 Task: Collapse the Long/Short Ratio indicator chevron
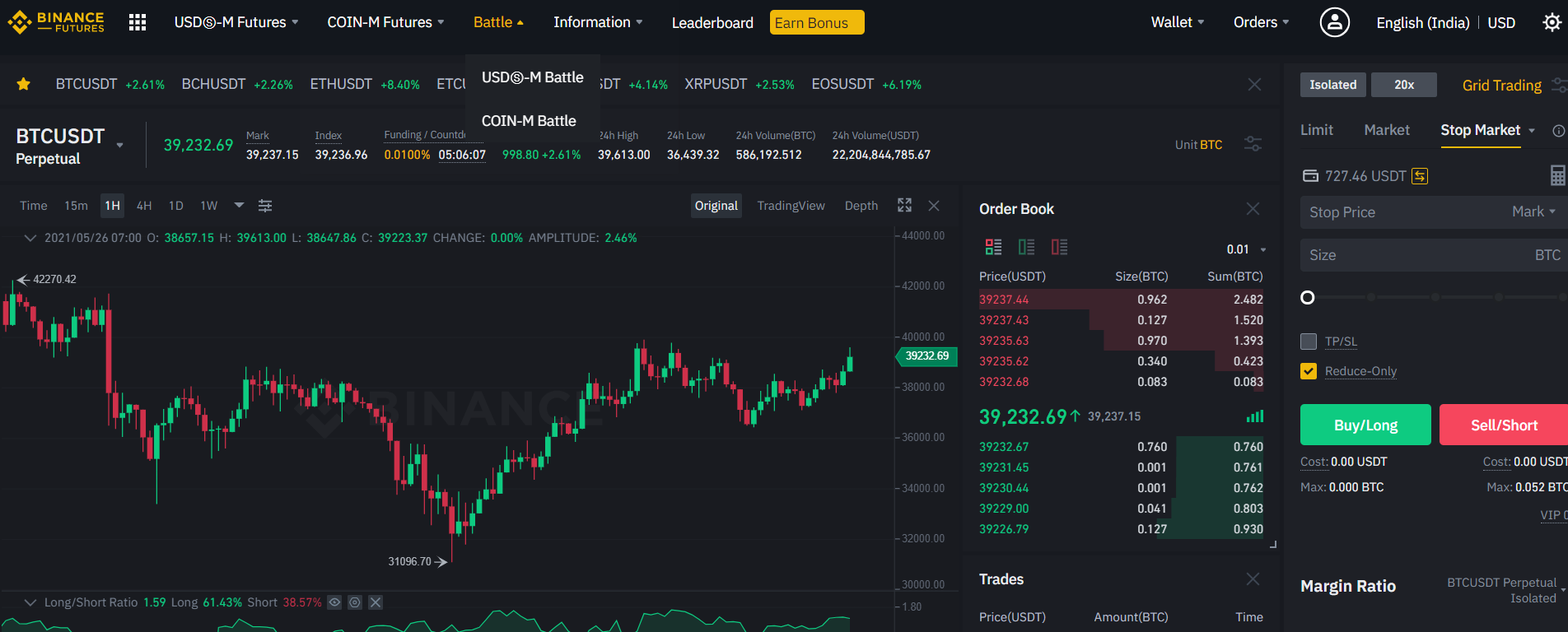coord(30,602)
